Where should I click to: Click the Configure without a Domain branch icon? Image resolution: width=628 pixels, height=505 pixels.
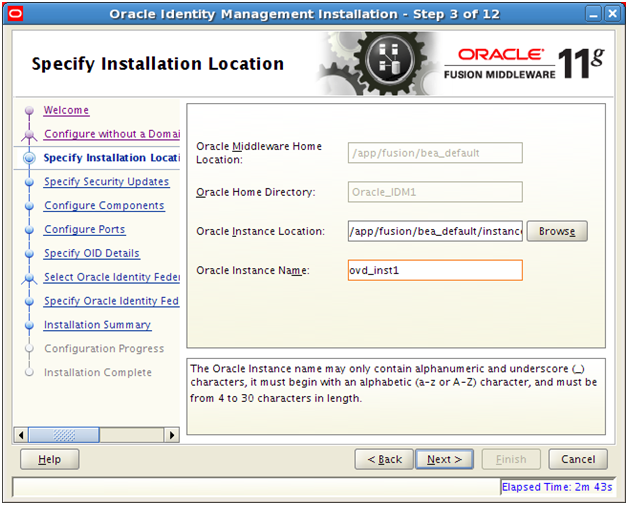(29, 135)
